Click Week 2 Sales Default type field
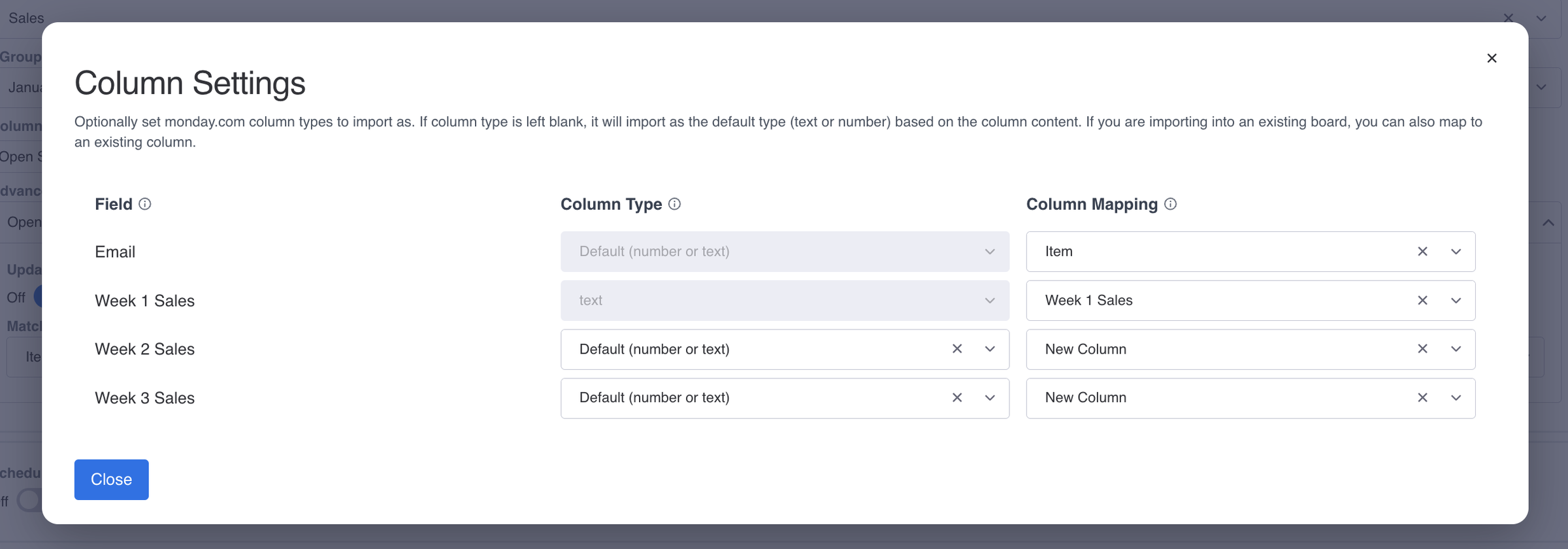The image size is (1568, 549). [785, 349]
